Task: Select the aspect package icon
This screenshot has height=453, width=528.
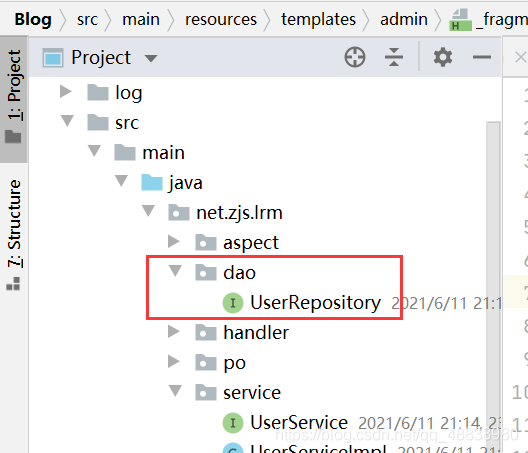Action: pos(206,242)
